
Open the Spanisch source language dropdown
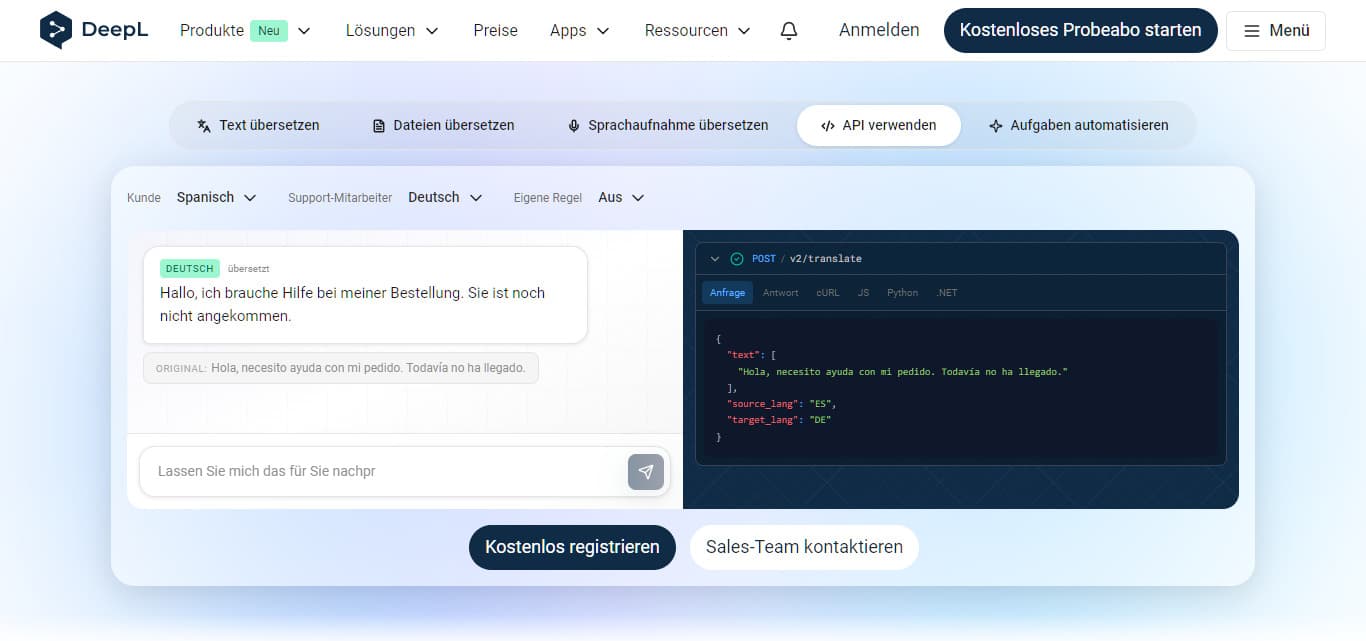click(x=217, y=197)
